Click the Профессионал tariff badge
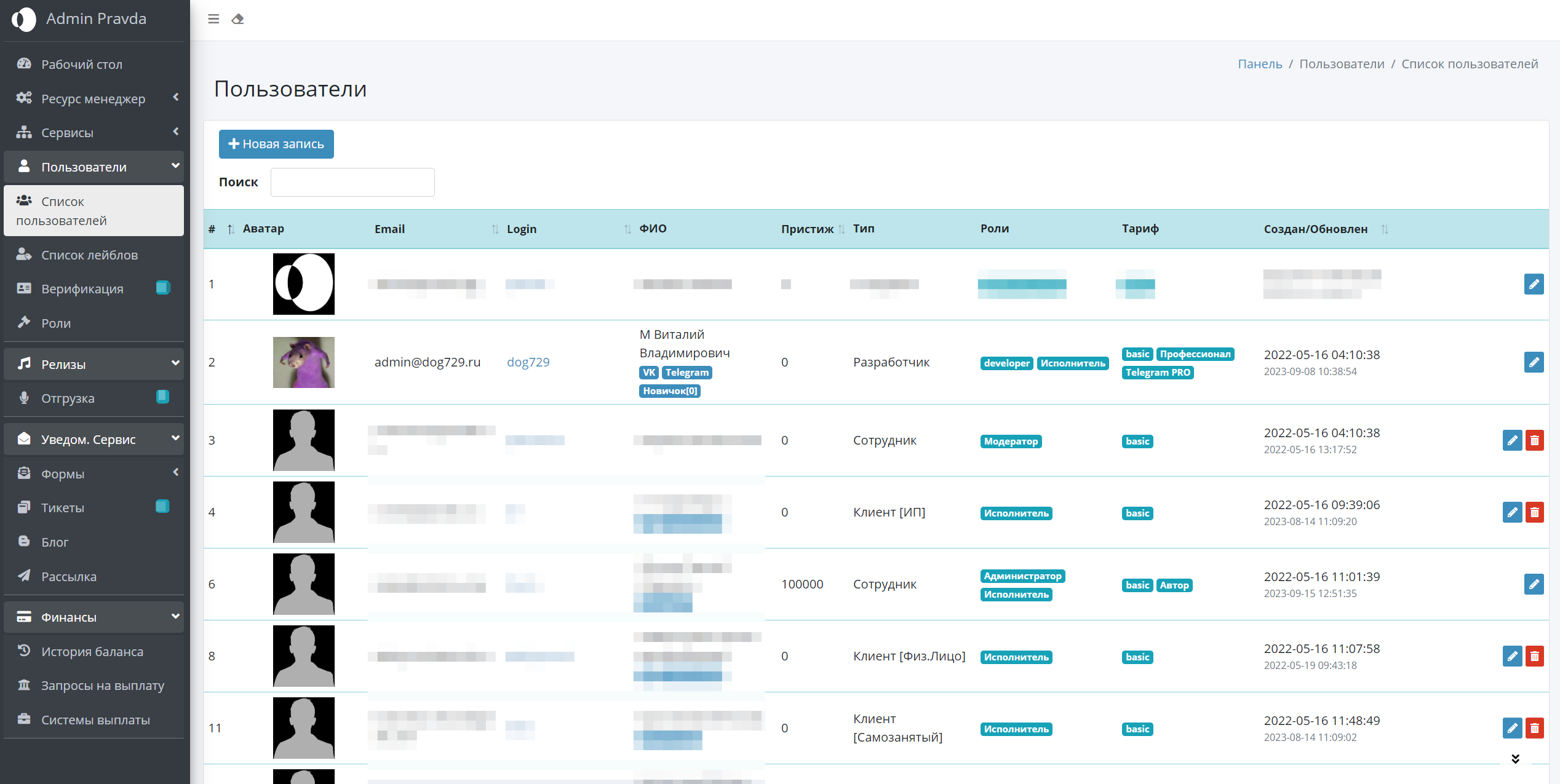 1195,354
